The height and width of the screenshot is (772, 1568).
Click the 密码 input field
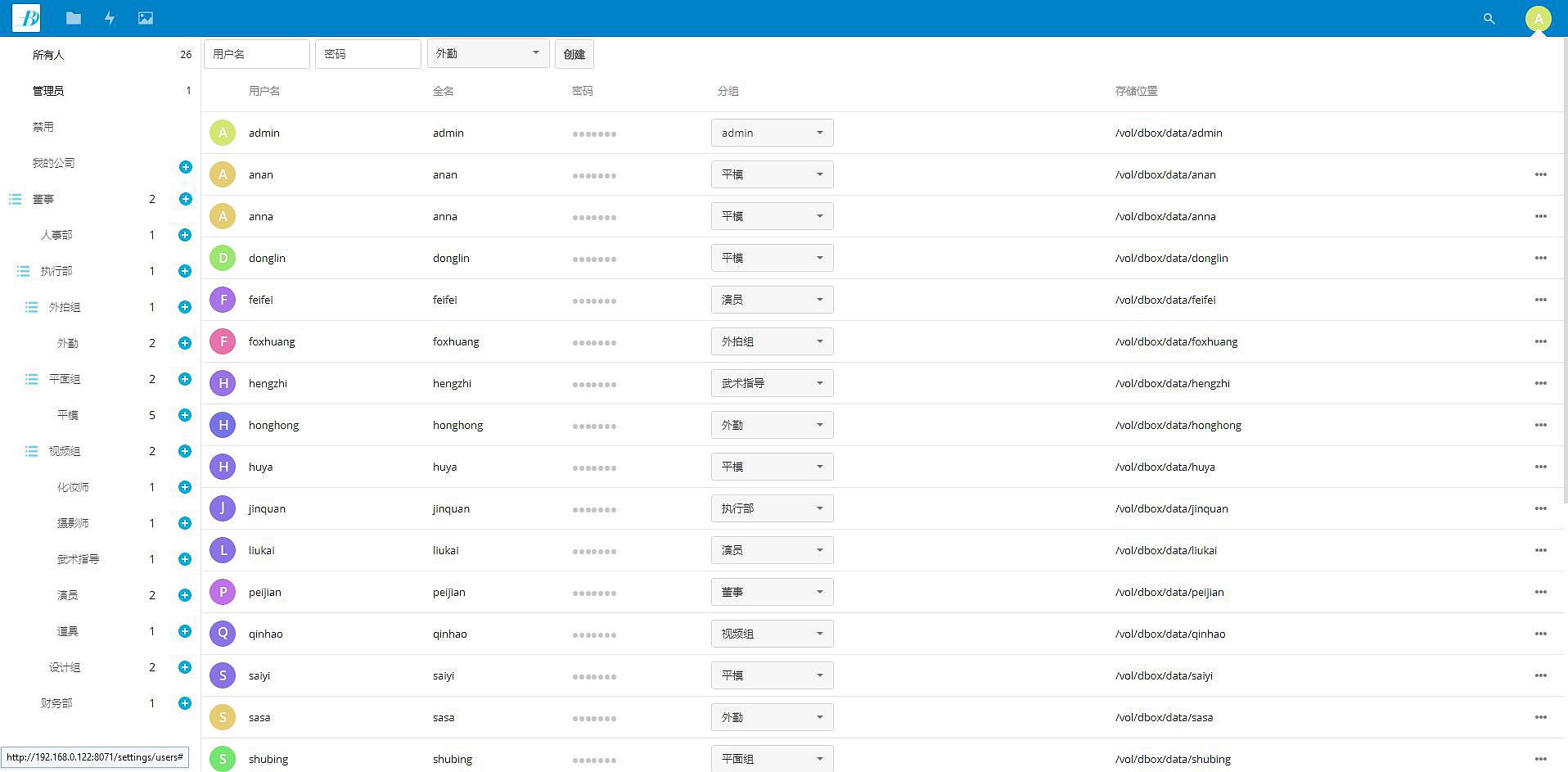tap(368, 54)
